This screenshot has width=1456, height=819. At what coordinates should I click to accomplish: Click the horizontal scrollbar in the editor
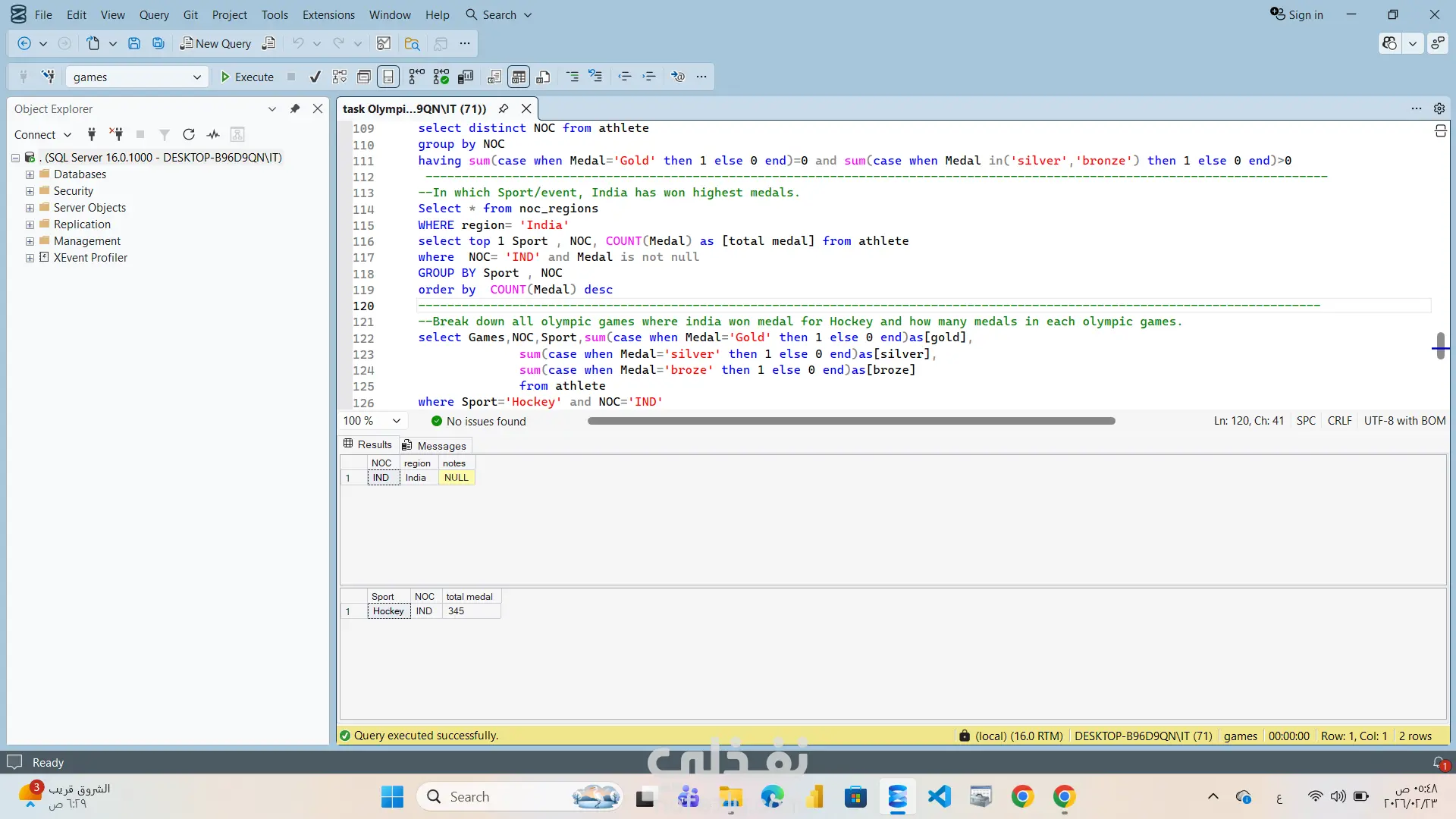click(851, 421)
